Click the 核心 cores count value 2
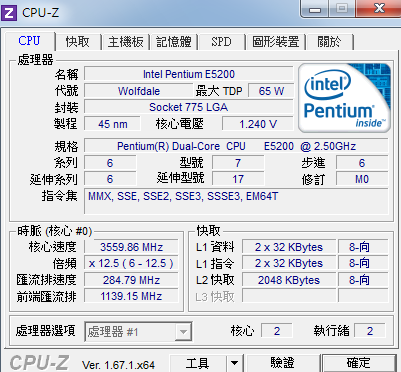Viewport: 401px width, 372px height. click(x=277, y=331)
